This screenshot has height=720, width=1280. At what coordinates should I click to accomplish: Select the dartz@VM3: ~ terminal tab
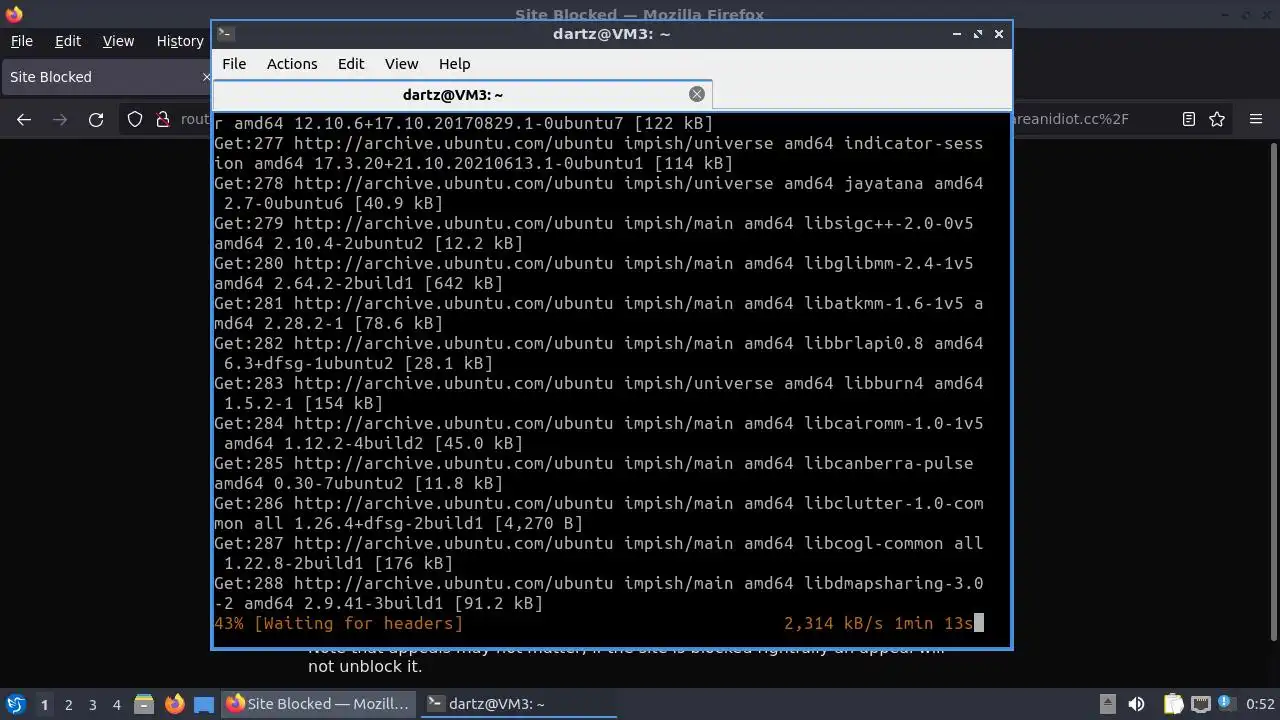pos(462,94)
